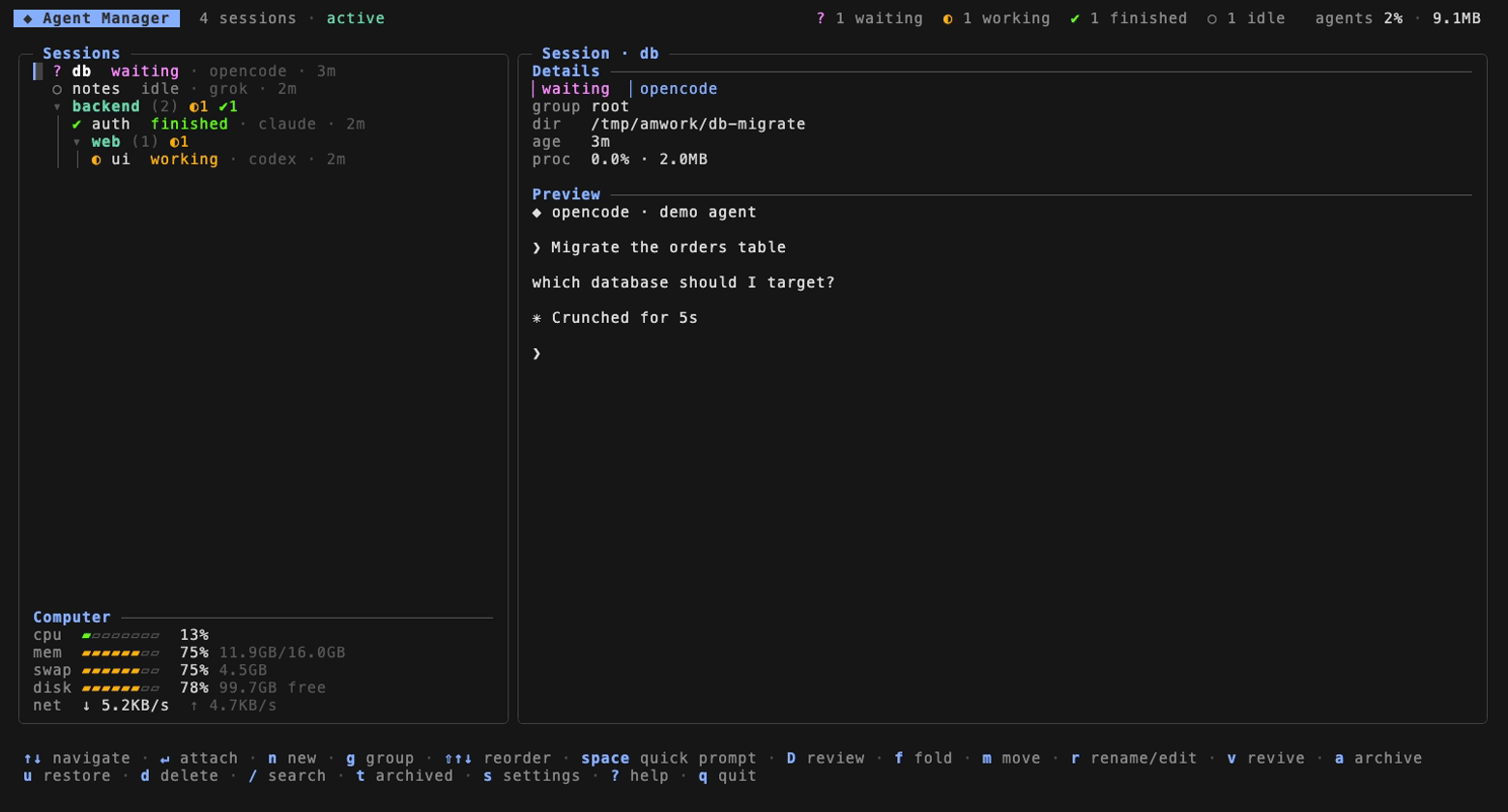Click the sparkle icon before Crunched for 5s

click(537, 318)
